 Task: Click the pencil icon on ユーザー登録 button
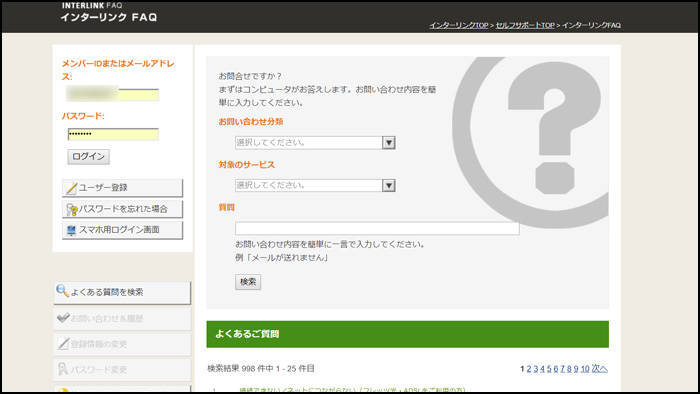click(71, 188)
